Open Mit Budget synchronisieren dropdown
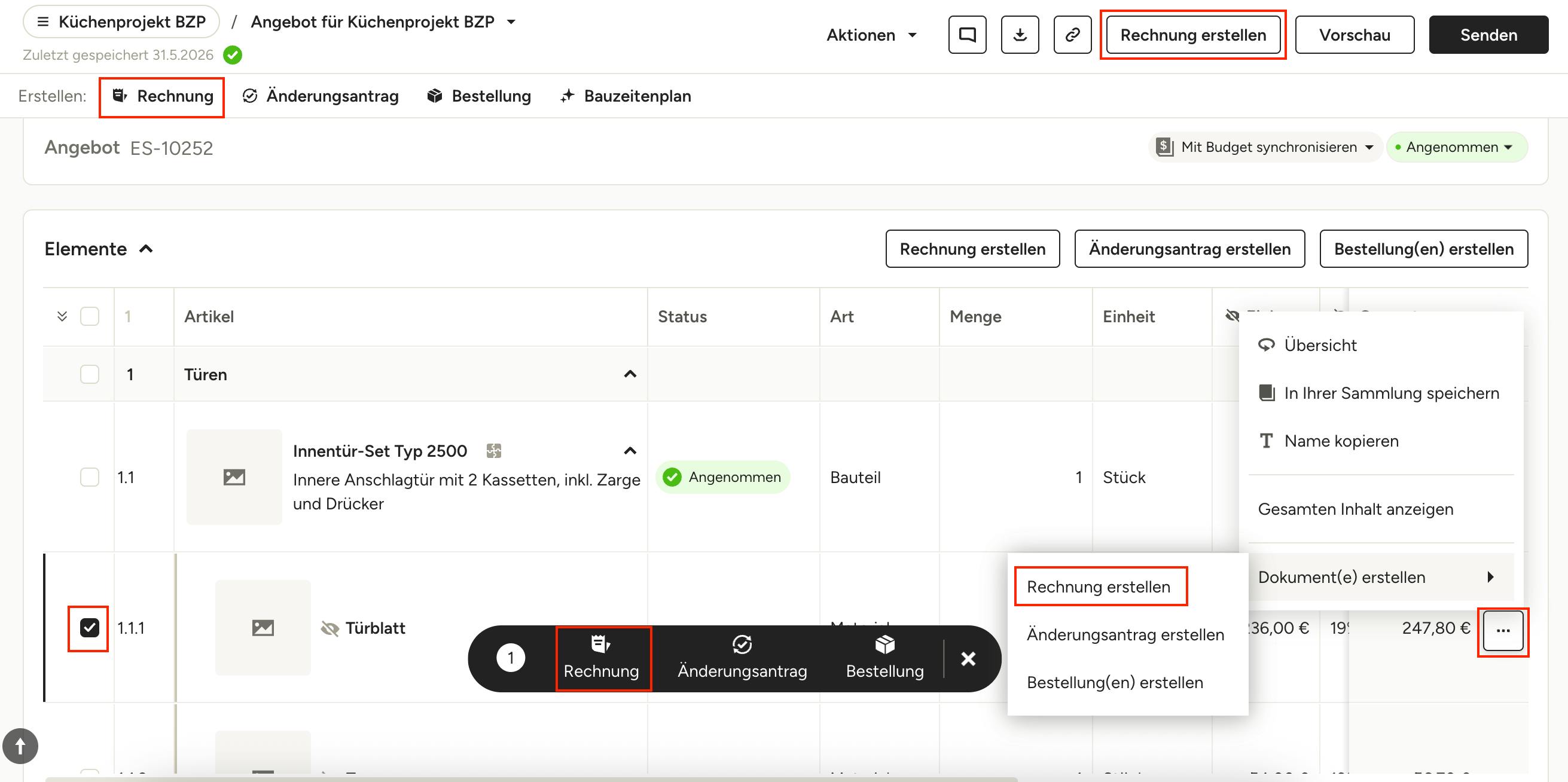Viewport: 1568px width, 782px height. (1265, 146)
